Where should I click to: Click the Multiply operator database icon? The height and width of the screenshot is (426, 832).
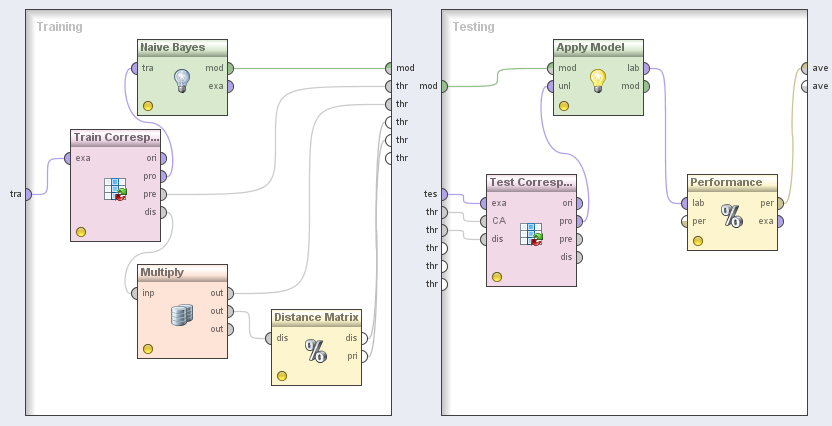tap(181, 315)
